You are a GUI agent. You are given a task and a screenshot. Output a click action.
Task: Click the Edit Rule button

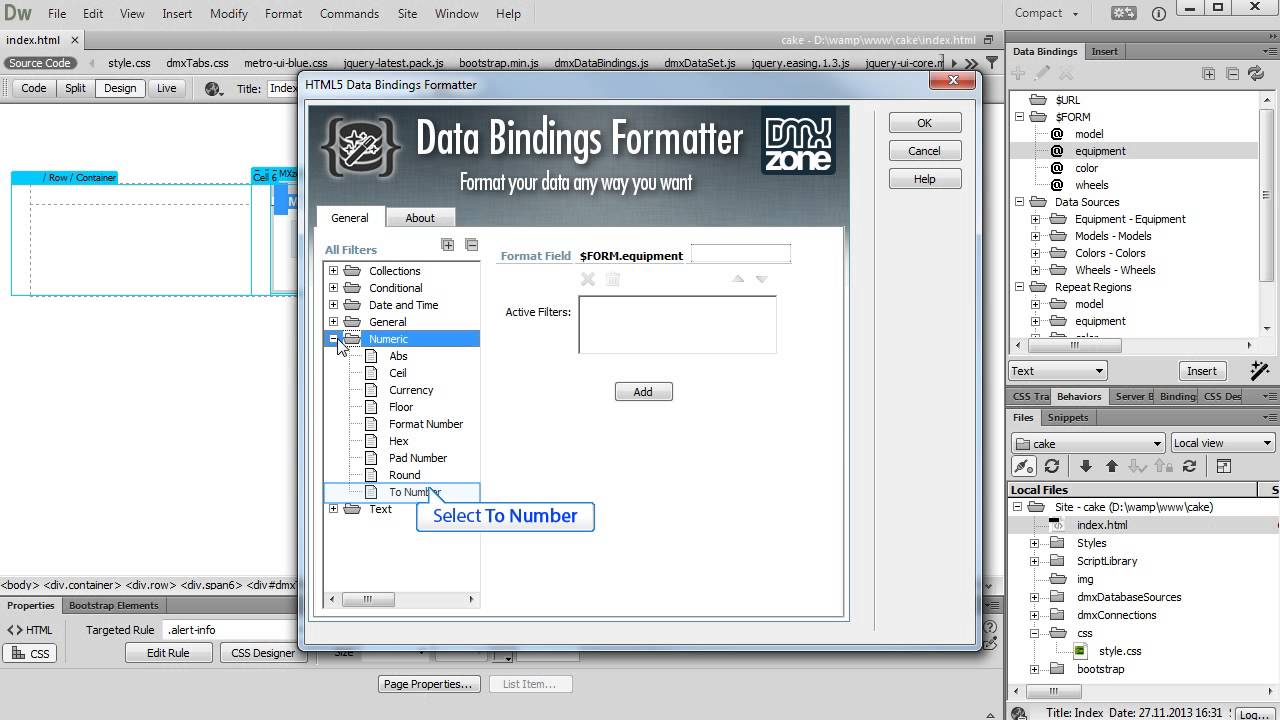coord(168,653)
